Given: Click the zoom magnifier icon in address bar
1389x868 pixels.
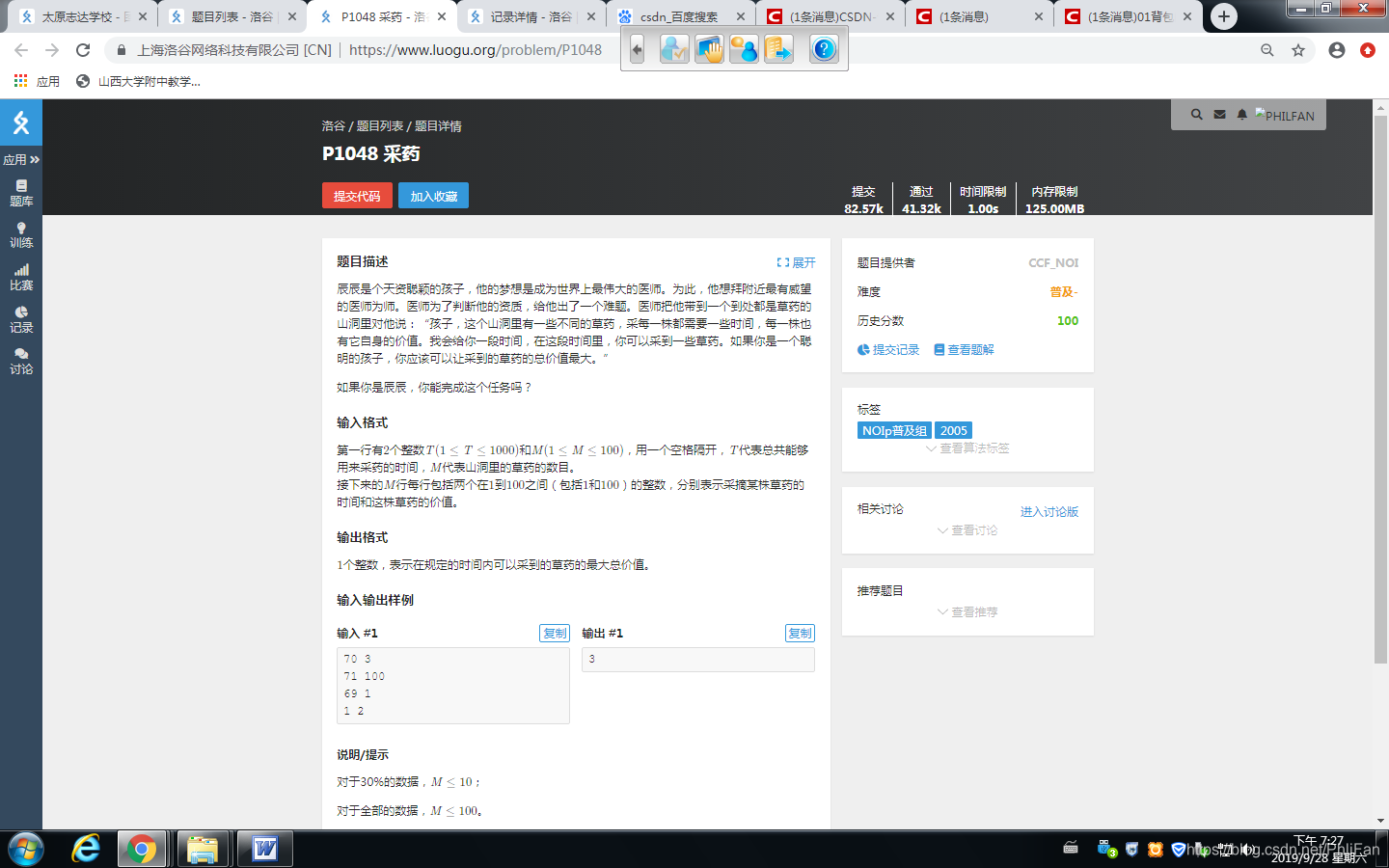Looking at the screenshot, I should (x=1267, y=50).
